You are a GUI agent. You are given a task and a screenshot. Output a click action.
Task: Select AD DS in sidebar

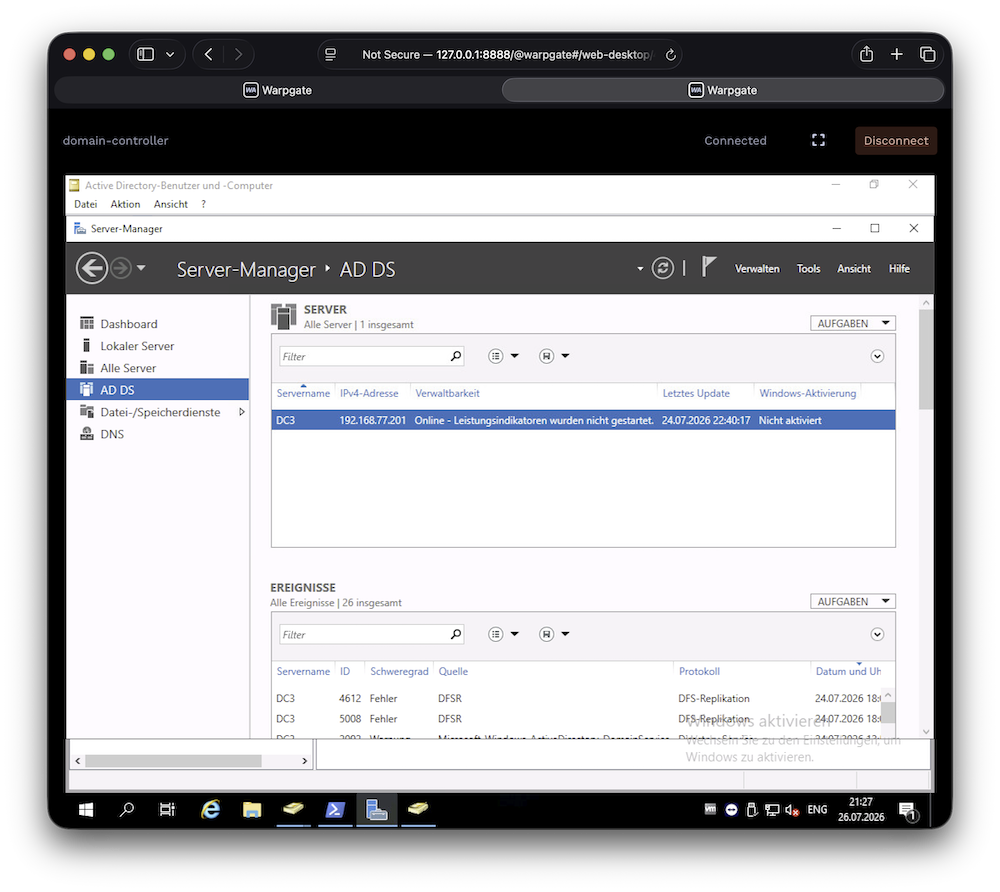click(x=158, y=390)
